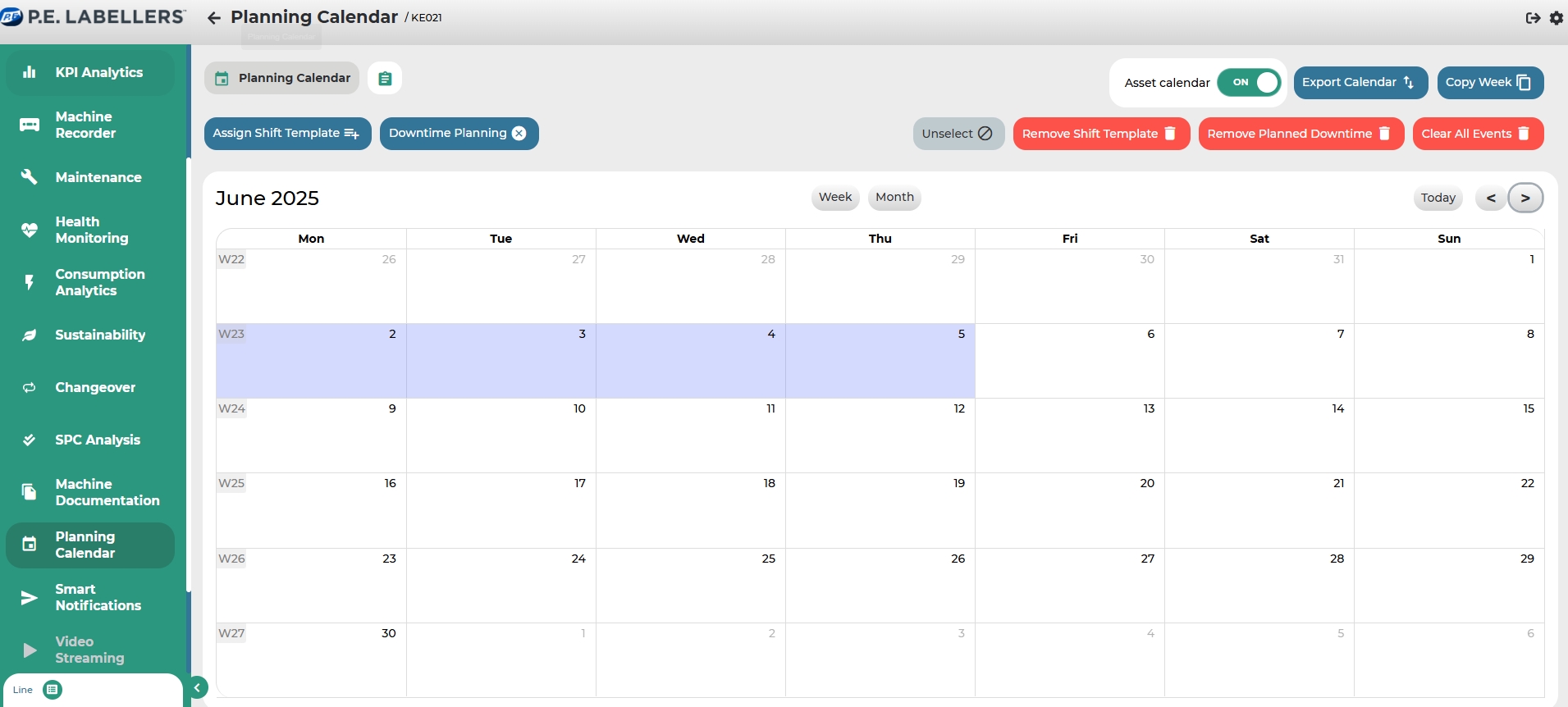Screen dimensions: 1568x707
Task: Click Assign Shift Template button
Action: [x=287, y=134]
